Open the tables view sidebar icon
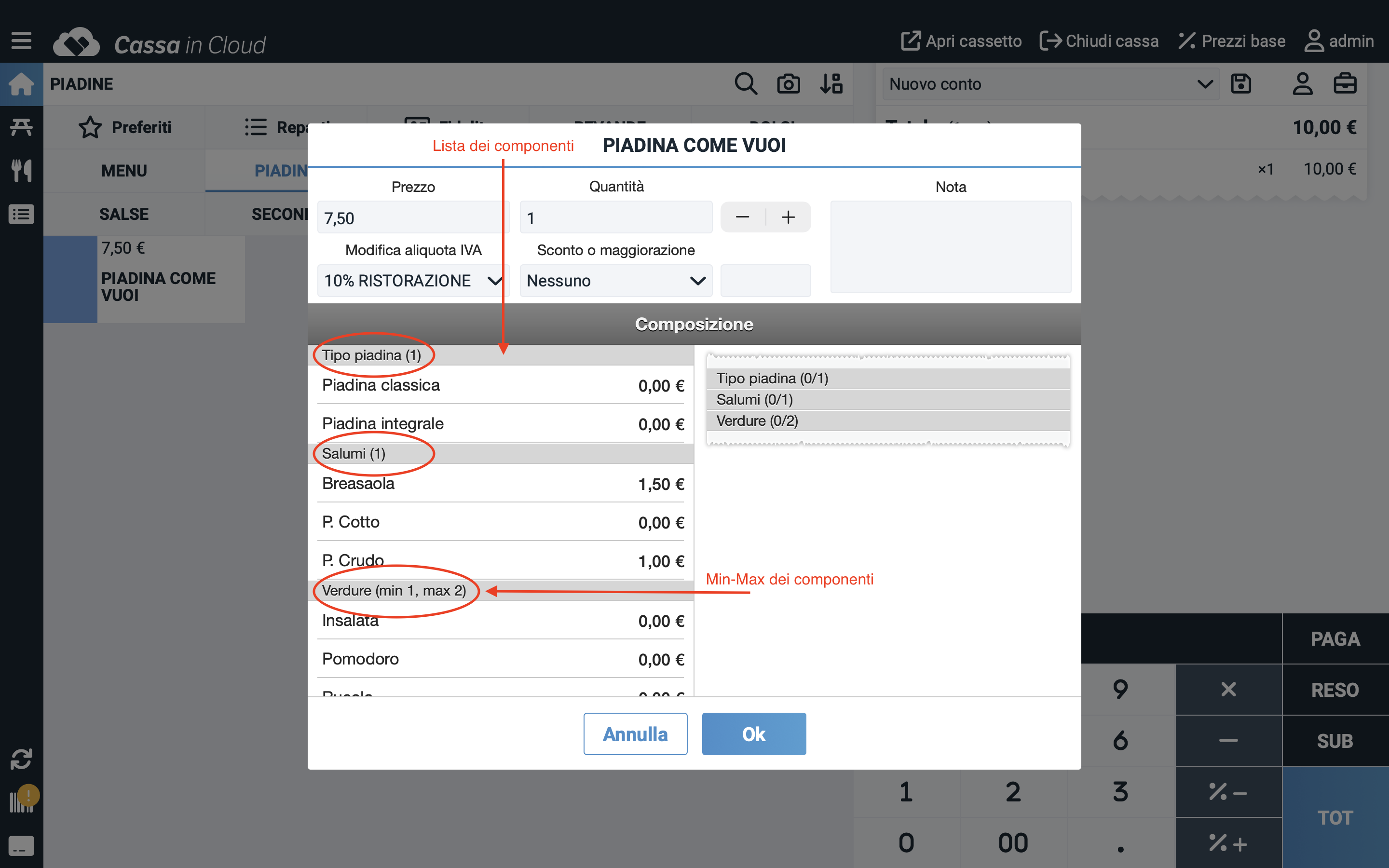 [x=21, y=127]
